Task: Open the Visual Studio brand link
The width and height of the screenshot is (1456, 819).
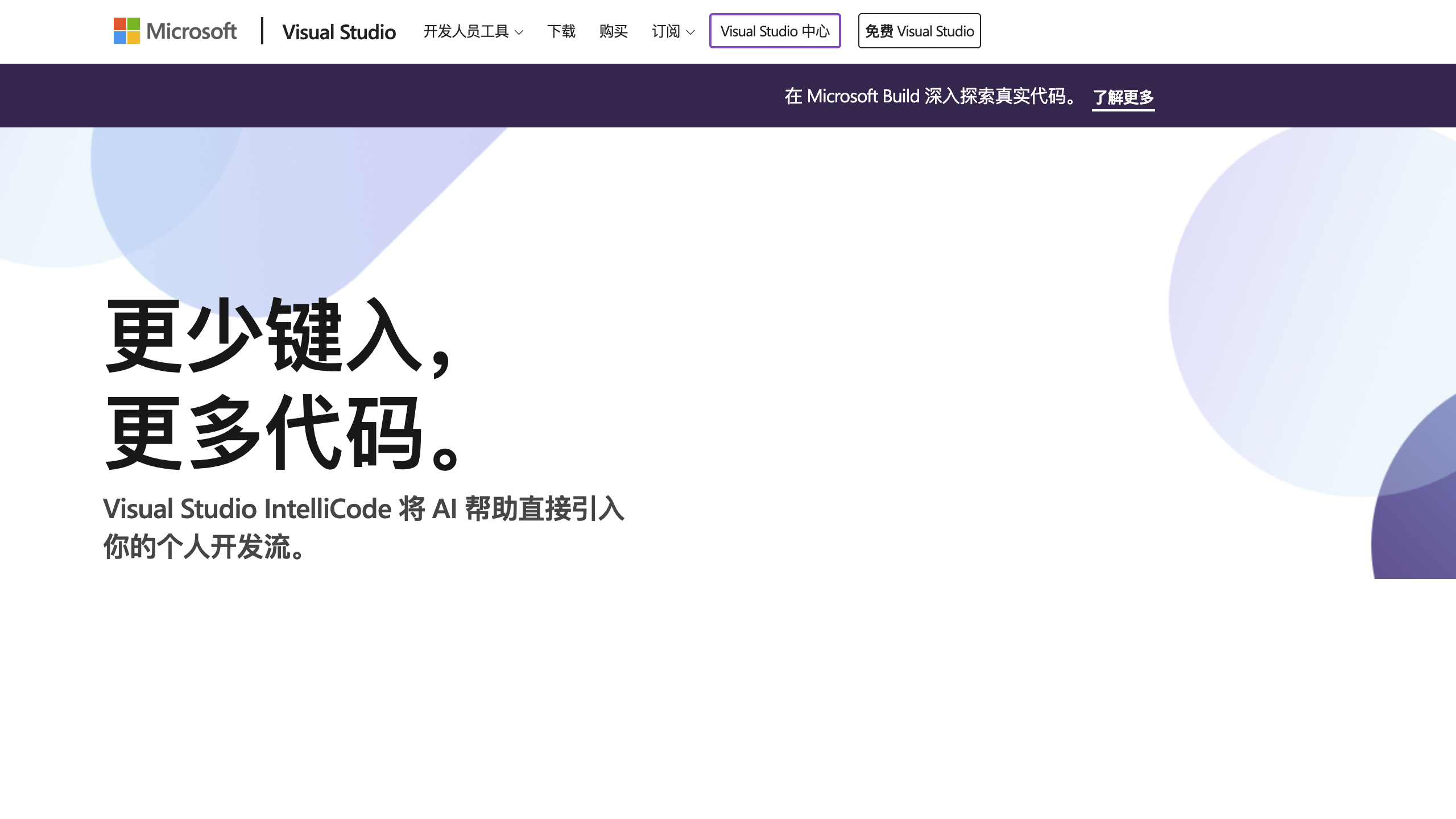Action: 339,32
